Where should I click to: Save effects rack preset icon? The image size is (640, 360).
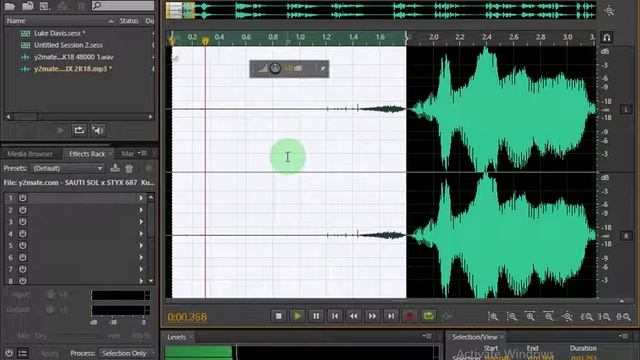pyautogui.click(x=115, y=168)
